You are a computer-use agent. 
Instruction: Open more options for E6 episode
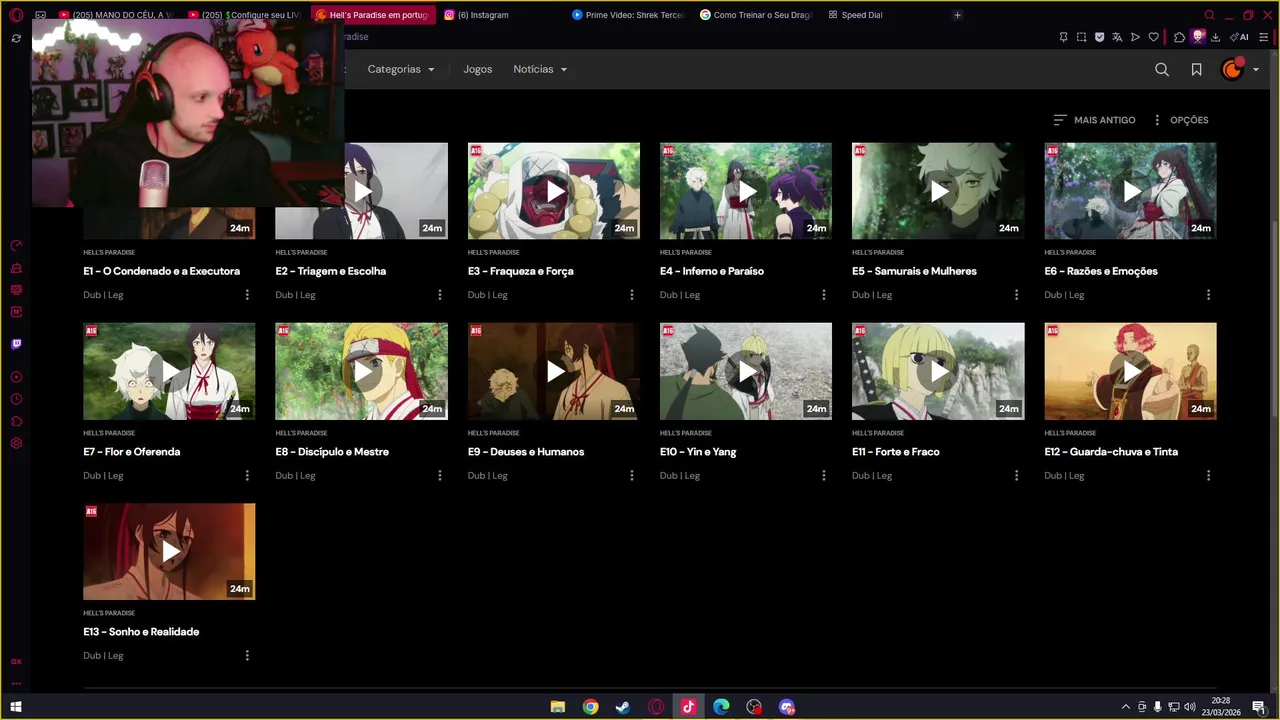1208,295
